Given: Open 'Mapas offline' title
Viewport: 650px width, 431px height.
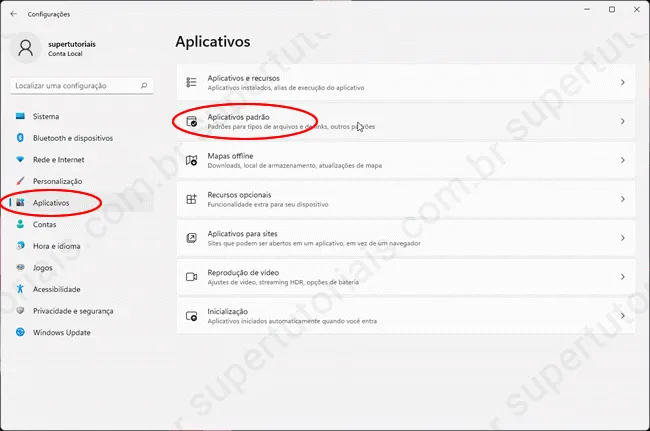Looking at the screenshot, I should 230,156.
